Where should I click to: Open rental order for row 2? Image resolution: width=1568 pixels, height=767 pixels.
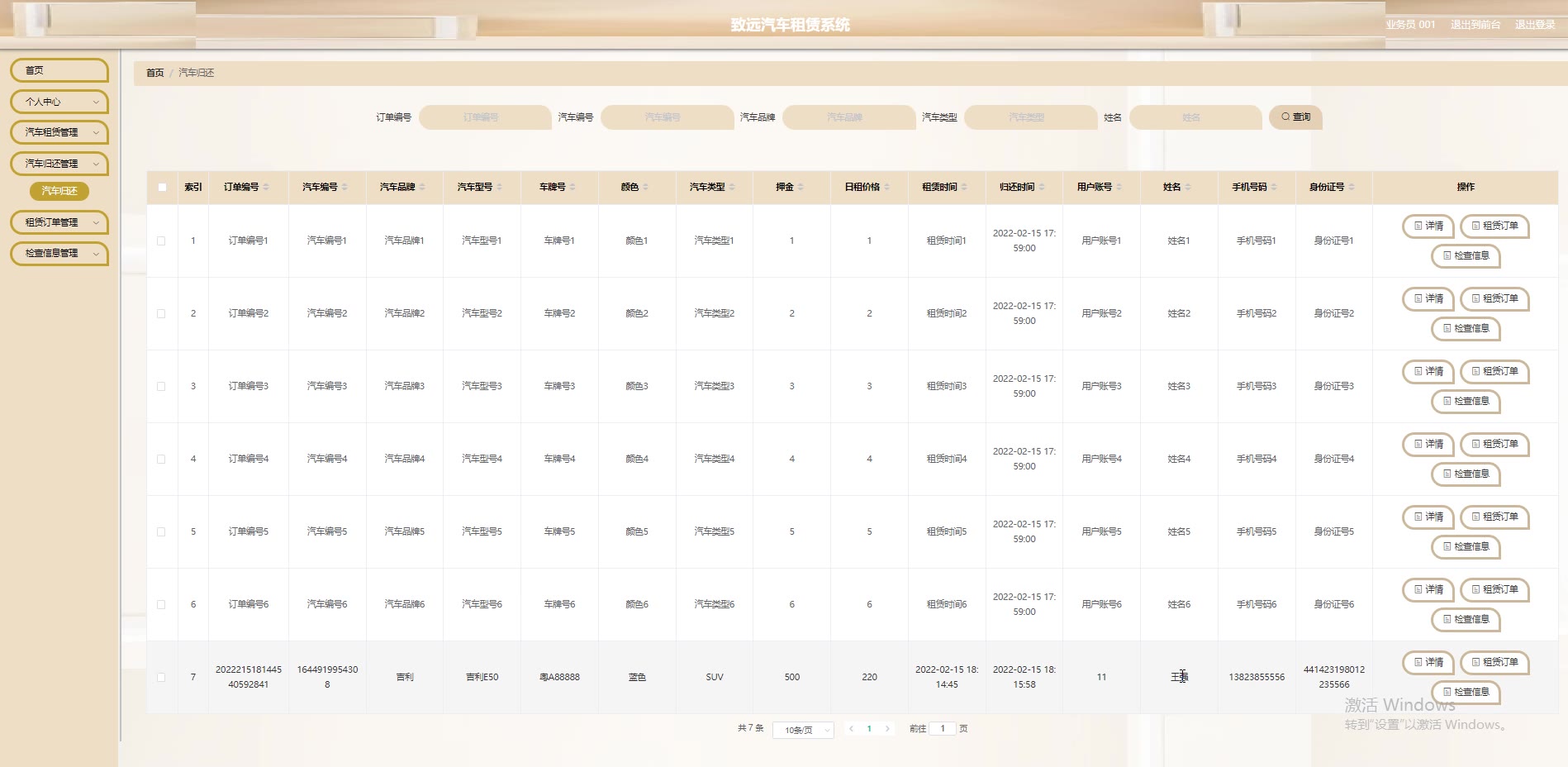point(1494,298)
